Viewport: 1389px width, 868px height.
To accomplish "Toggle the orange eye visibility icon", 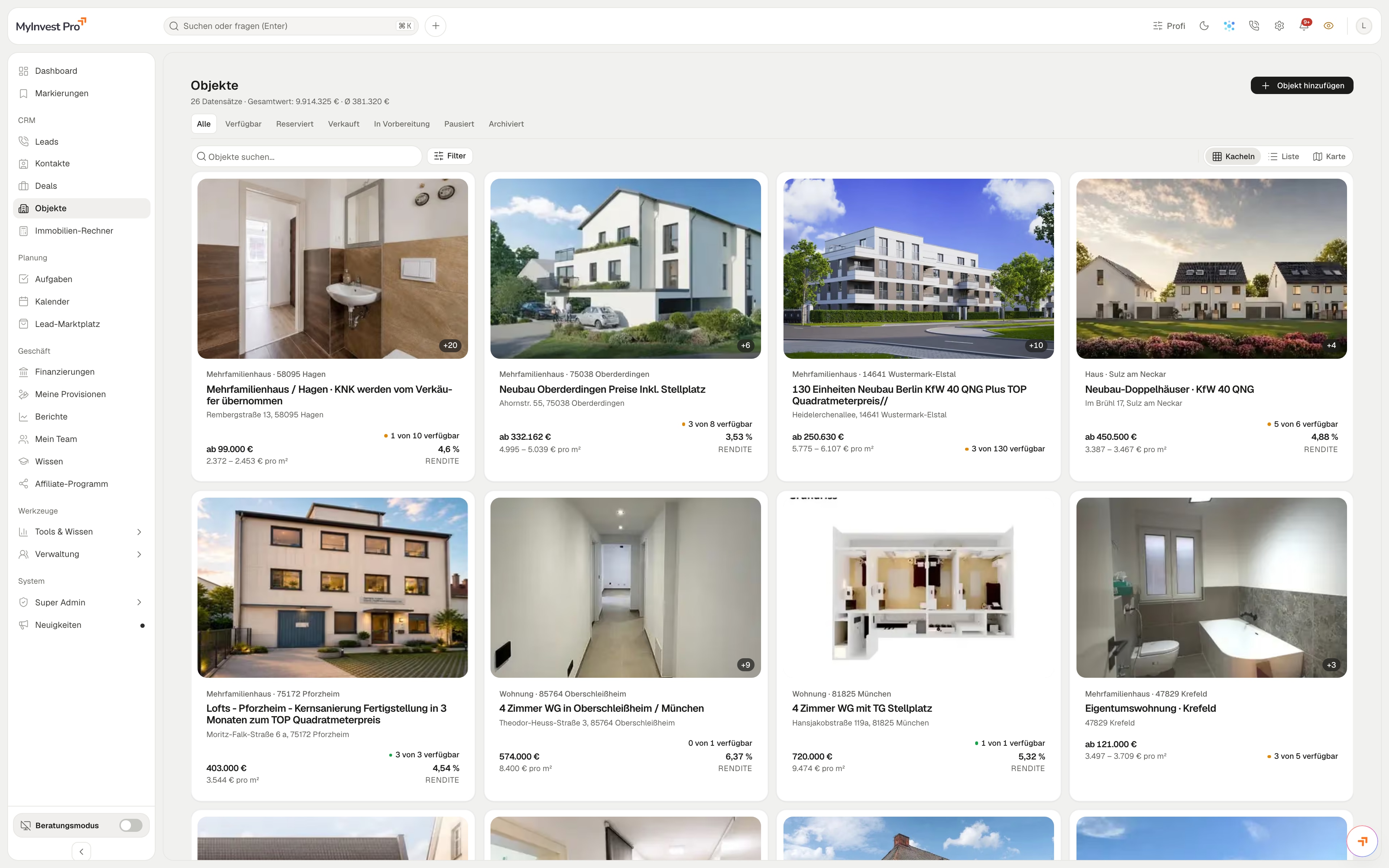I will (1329, 26).
